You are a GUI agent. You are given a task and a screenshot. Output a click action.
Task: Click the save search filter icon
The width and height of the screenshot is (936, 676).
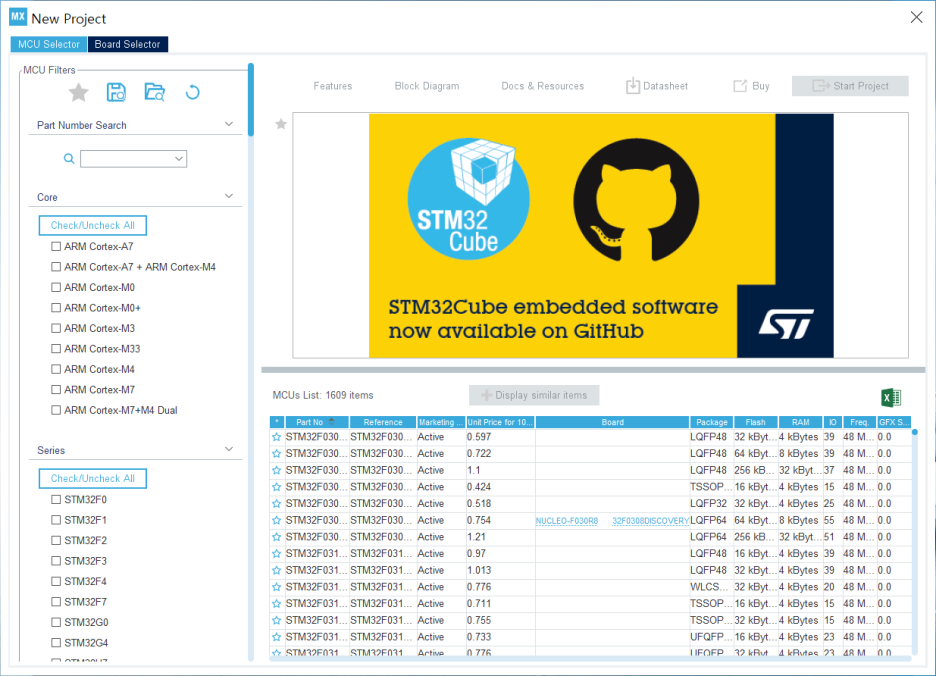(116, 92)
